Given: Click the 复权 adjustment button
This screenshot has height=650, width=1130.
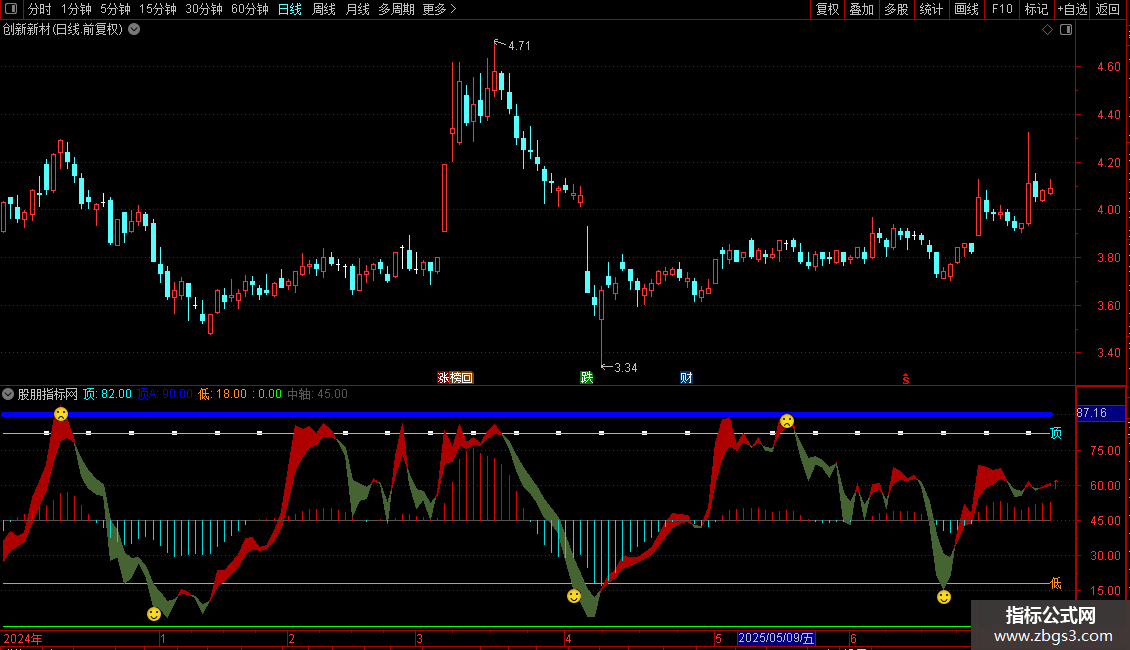Looking at the screenshot, I should [827, 9].
